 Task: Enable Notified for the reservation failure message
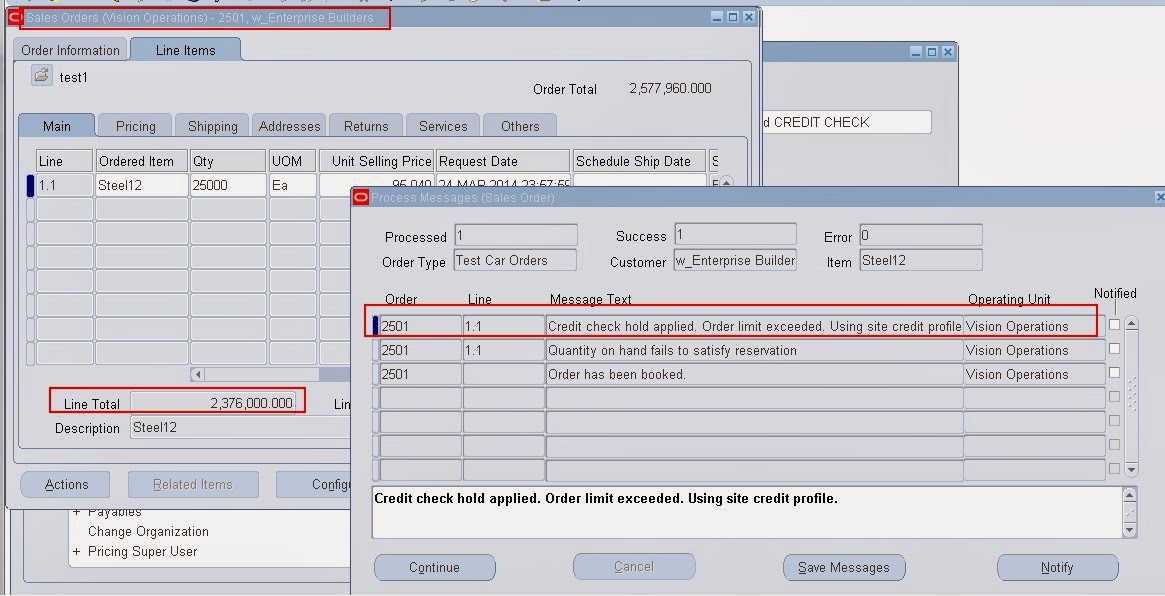click(x=1114, y=349)
